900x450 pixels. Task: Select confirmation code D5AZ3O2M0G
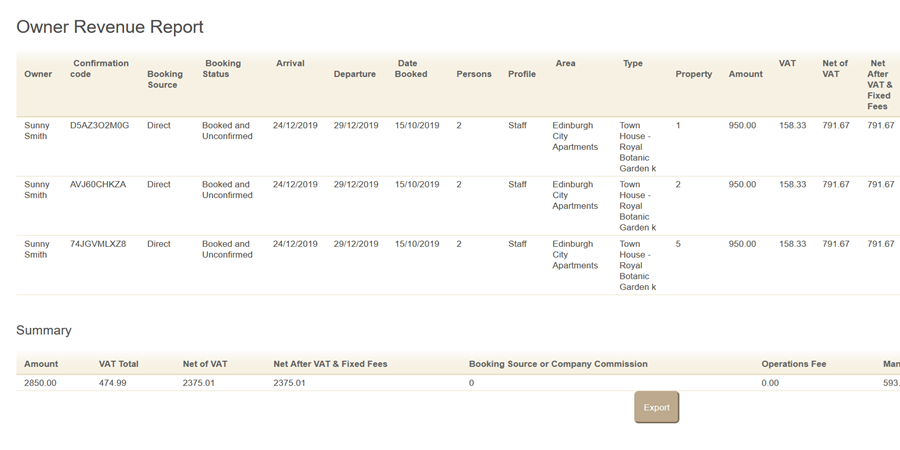point(99,125)
